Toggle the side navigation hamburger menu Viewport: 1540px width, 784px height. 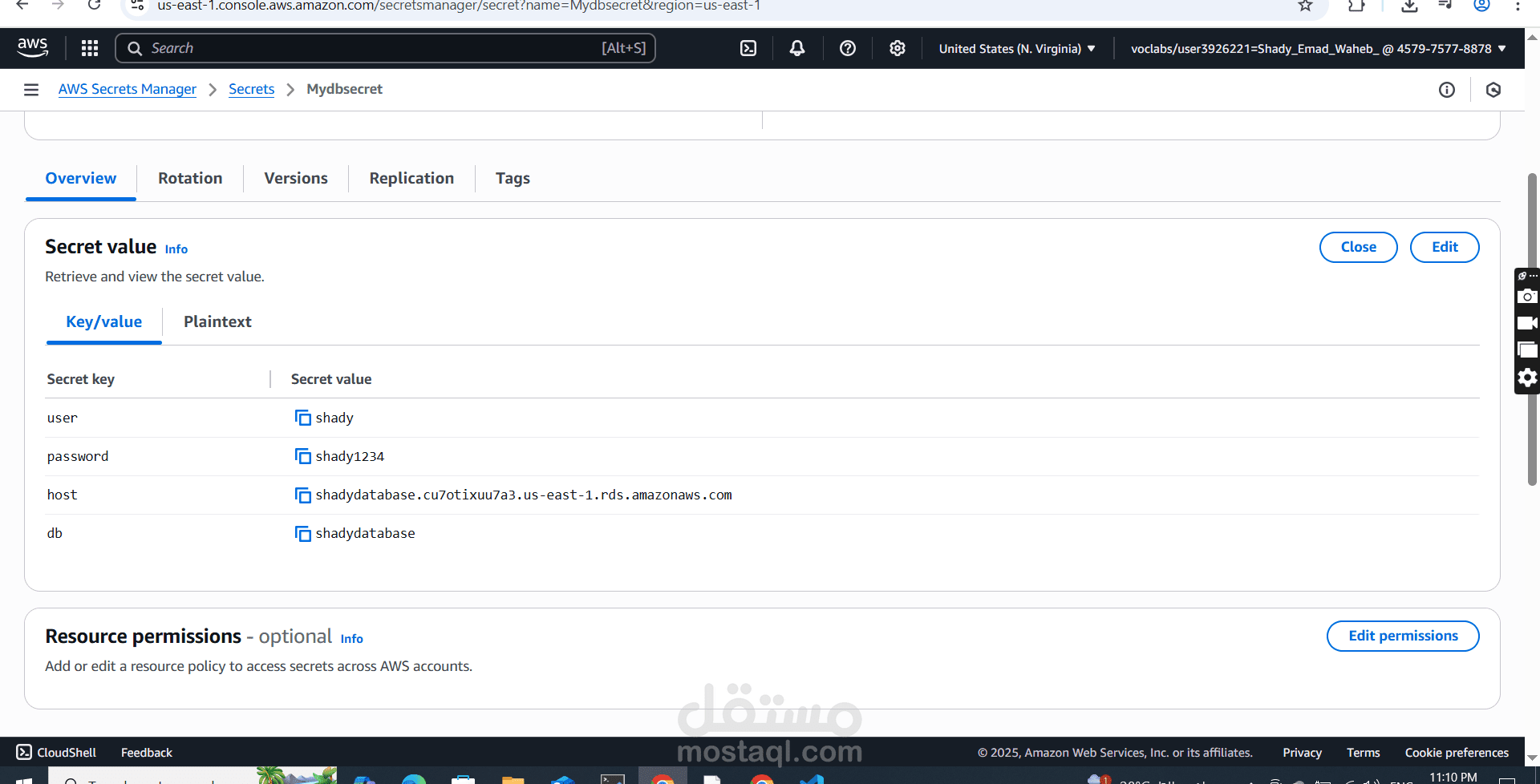31,90
